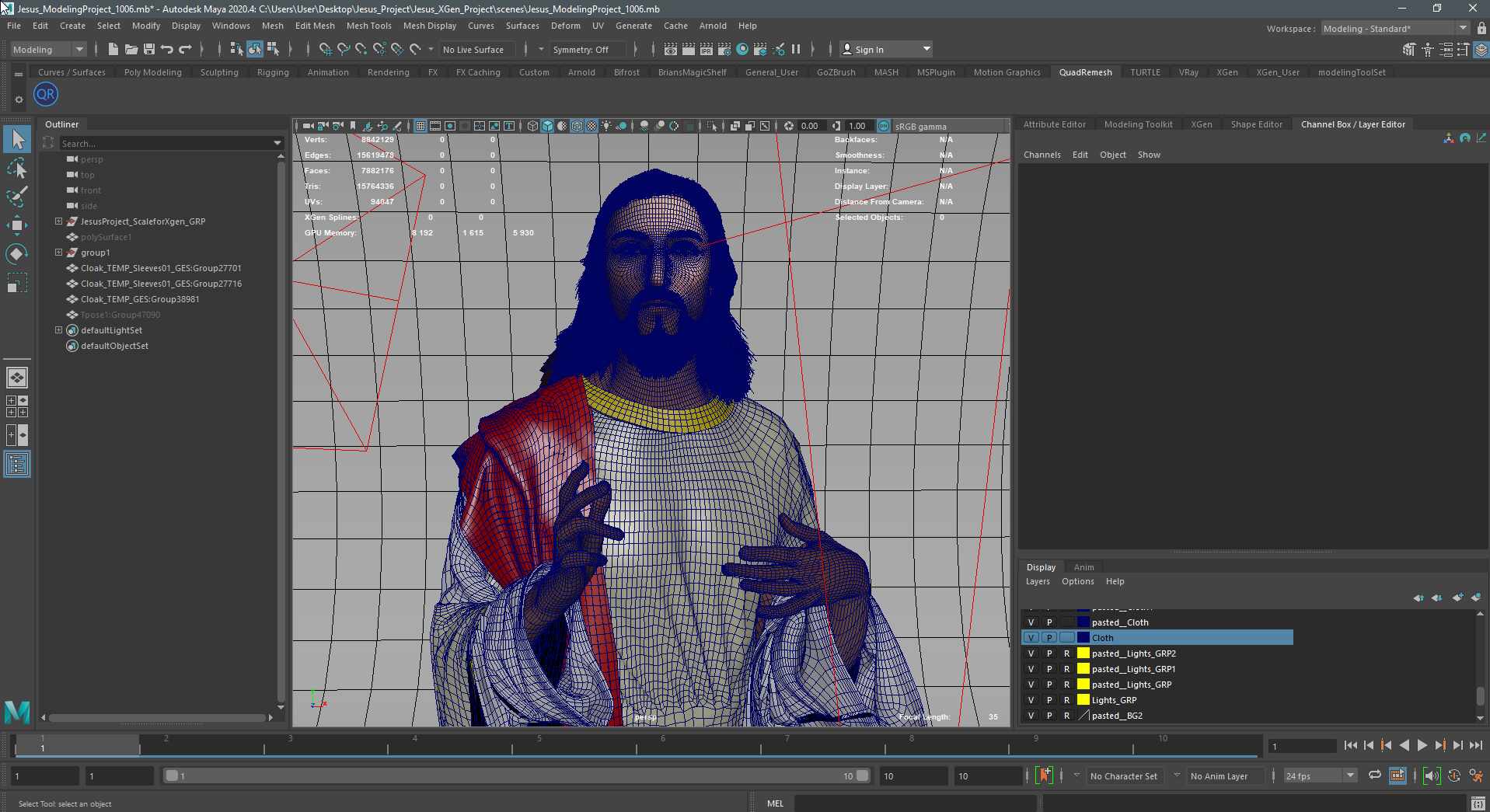Click the Outliner toggle icon in sidebar
Image resolution: width=1490 pixels, height=812 pixels.
point(17,465)
